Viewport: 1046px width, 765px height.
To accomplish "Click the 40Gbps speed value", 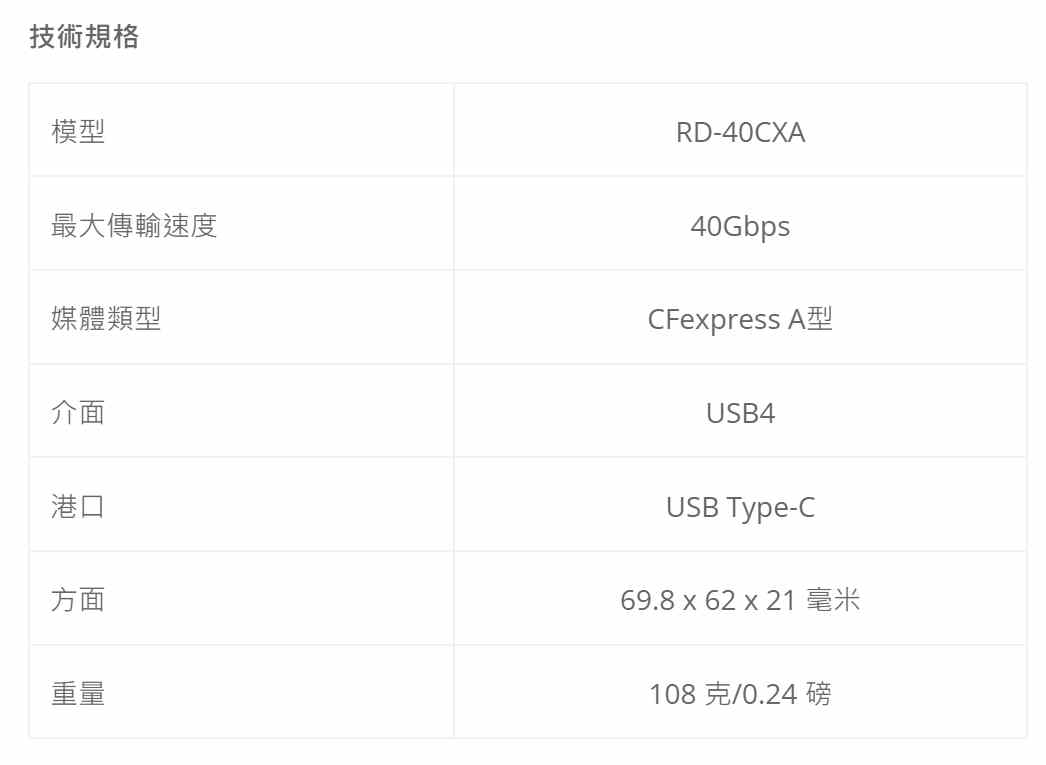I will click(x=740, y=226).
